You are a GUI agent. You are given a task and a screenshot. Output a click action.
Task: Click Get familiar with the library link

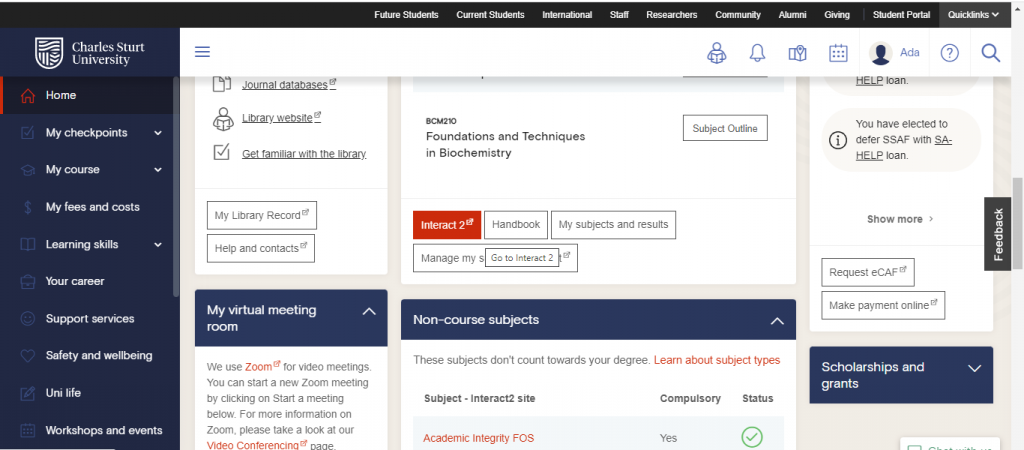coord(304,154)
